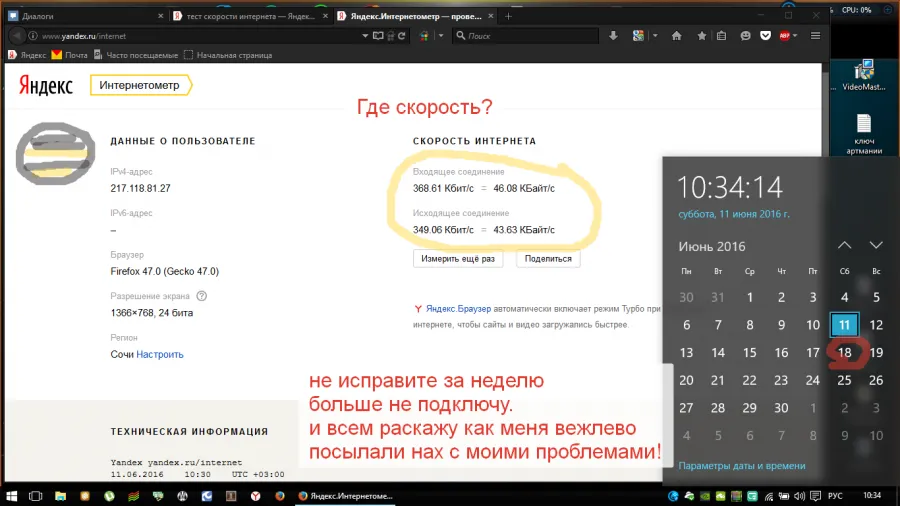Close the 'Диалоги' tab

pos(160,16)
